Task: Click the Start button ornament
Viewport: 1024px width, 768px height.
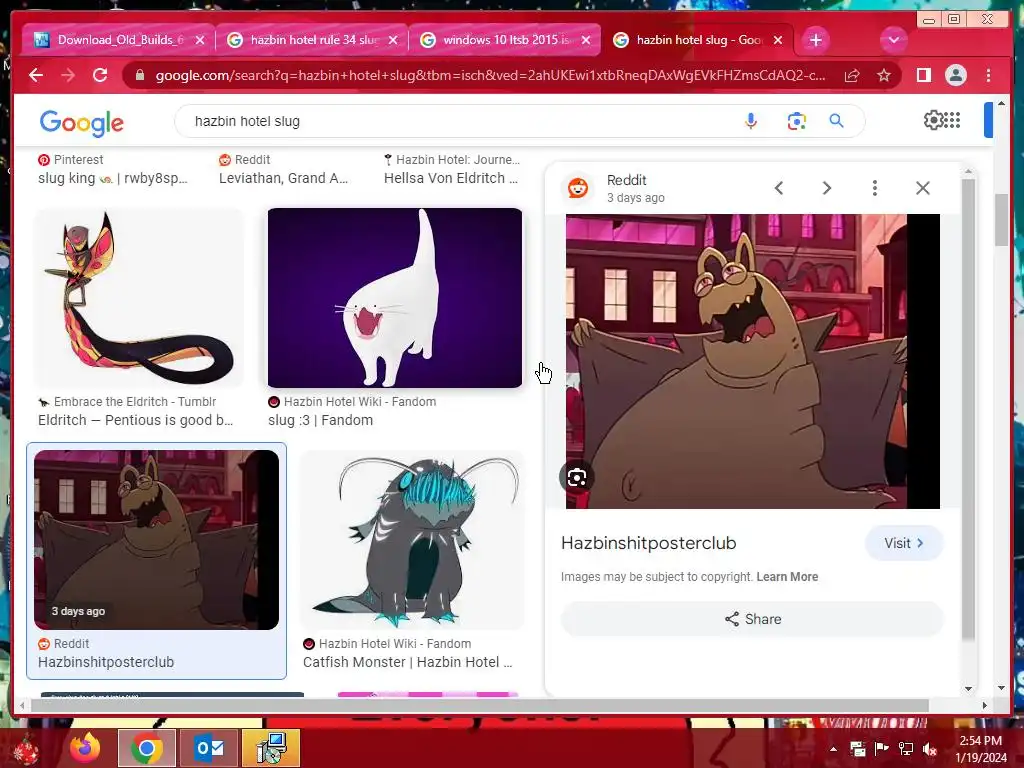Action: tap(25, 750)
